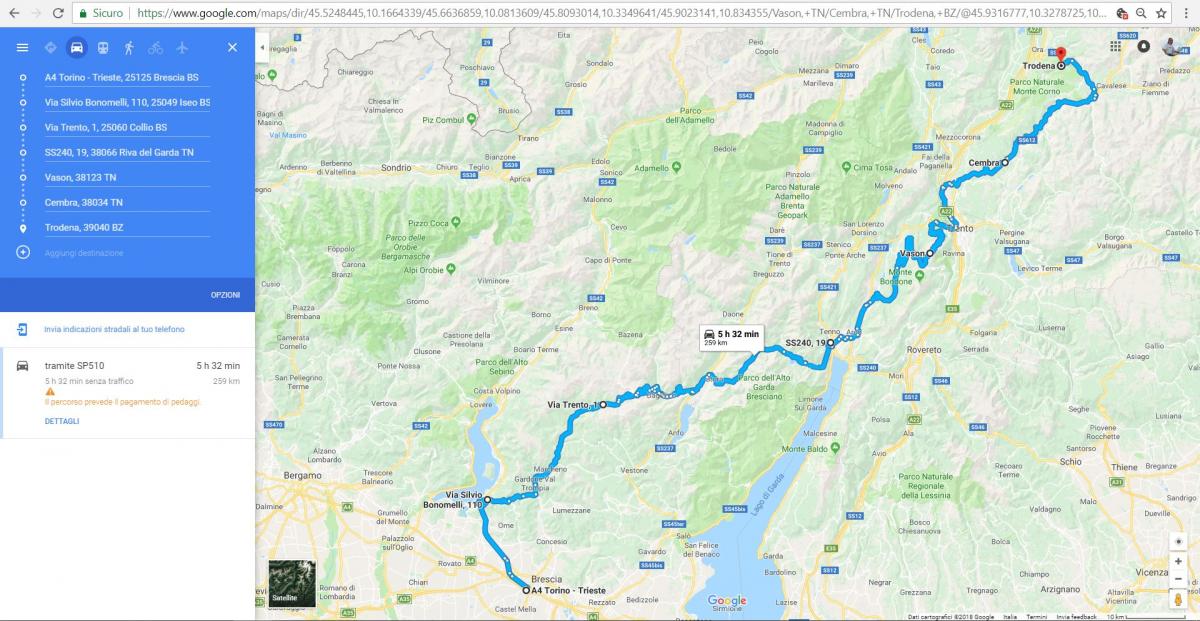The image size is (1200, 621).
Task: Bookmark page with star icon
Action: [x=1161, y=13]
